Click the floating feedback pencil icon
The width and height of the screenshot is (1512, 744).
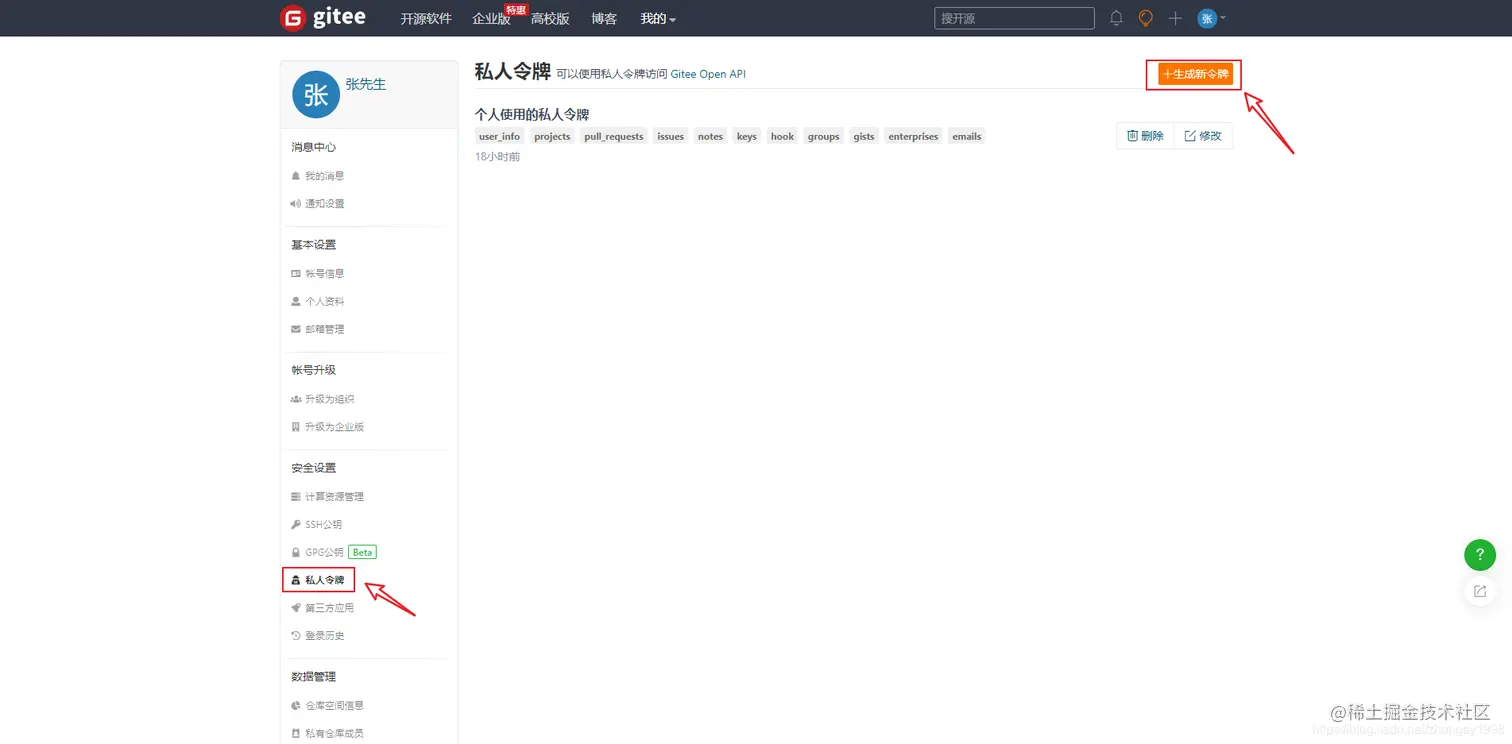point(1480,590)
